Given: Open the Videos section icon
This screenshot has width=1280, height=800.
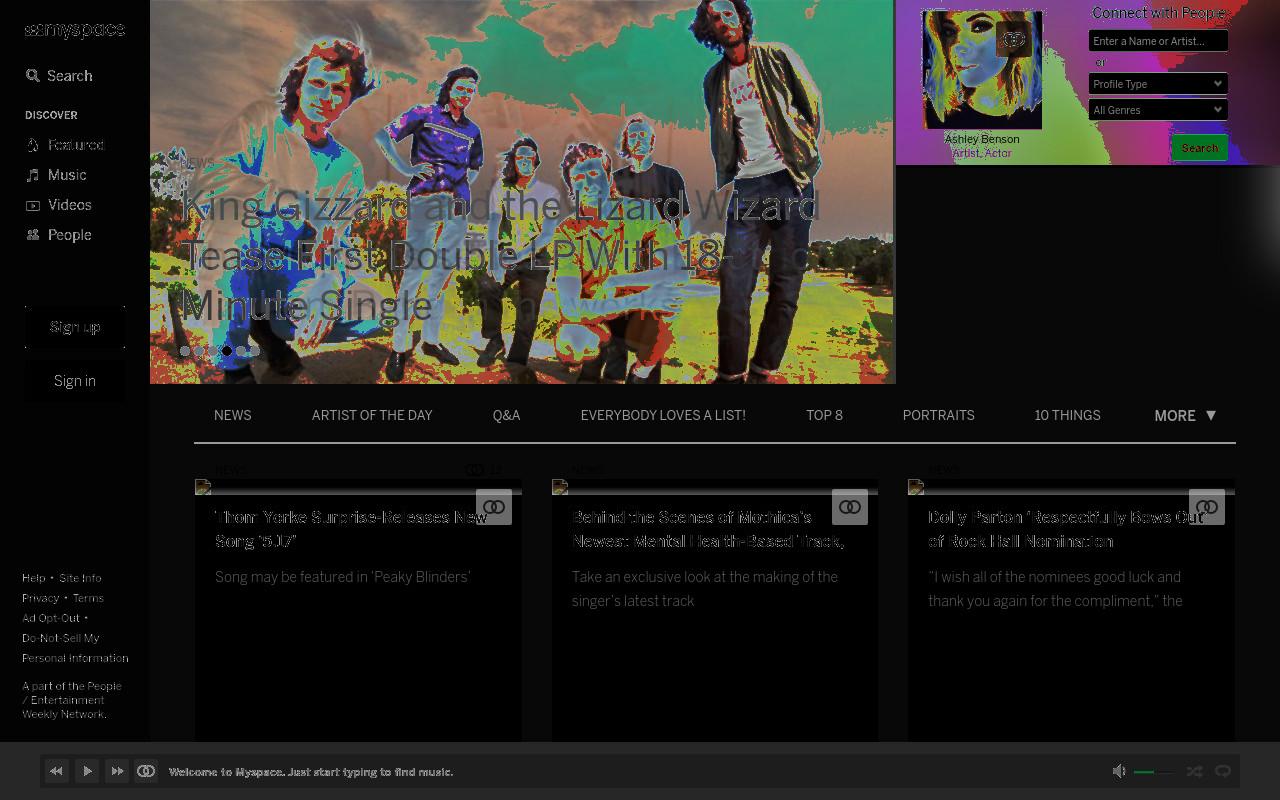Looking at the screenshot, I should coord(33,205).
